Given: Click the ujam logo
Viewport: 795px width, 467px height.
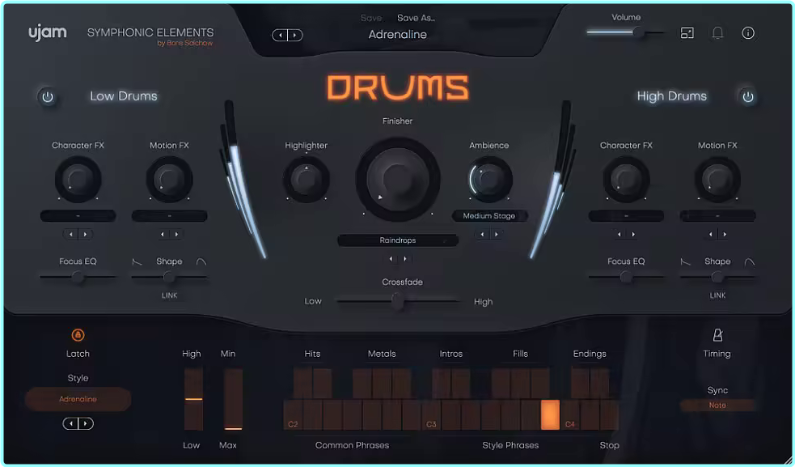Looking at the screenshot, I should (47, 33).
